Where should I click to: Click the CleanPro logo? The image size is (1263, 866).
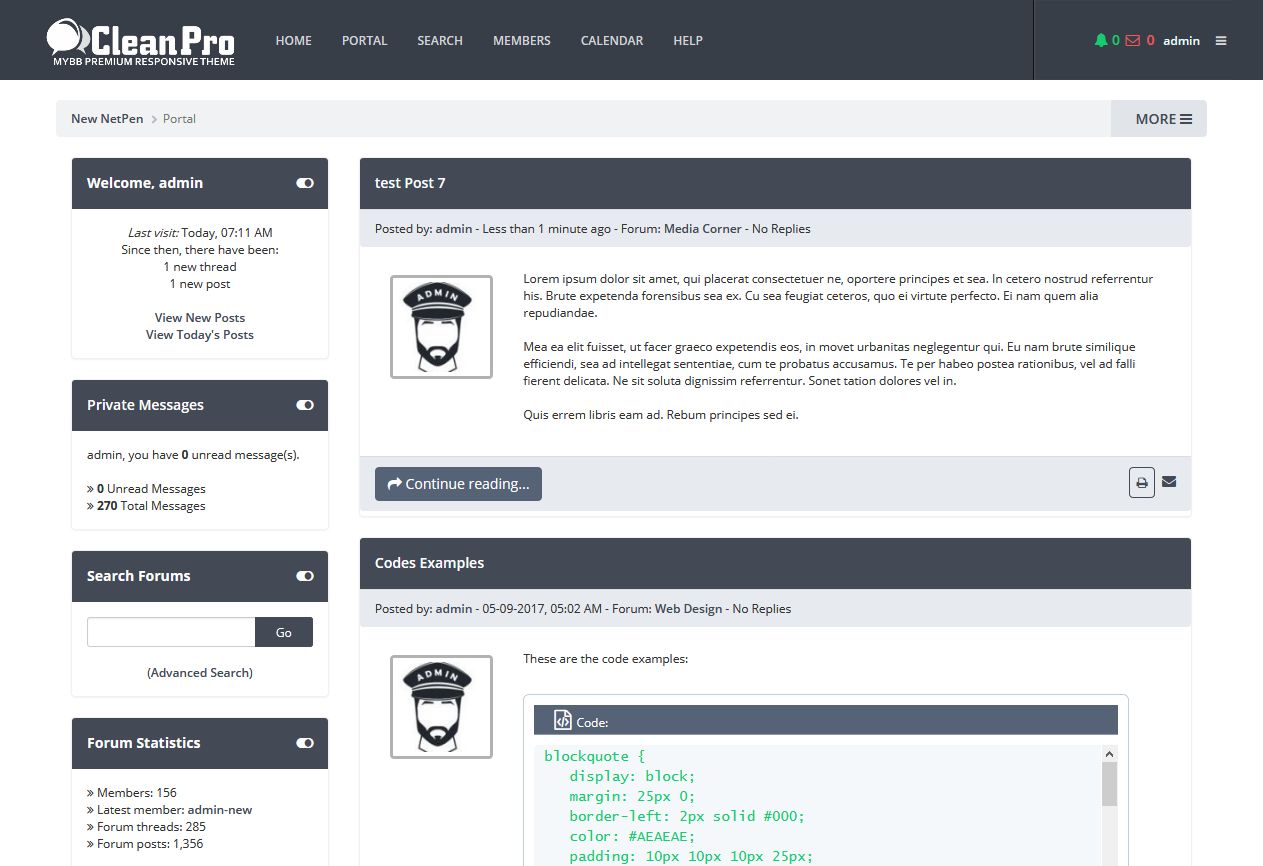click(x=141, y=42)
